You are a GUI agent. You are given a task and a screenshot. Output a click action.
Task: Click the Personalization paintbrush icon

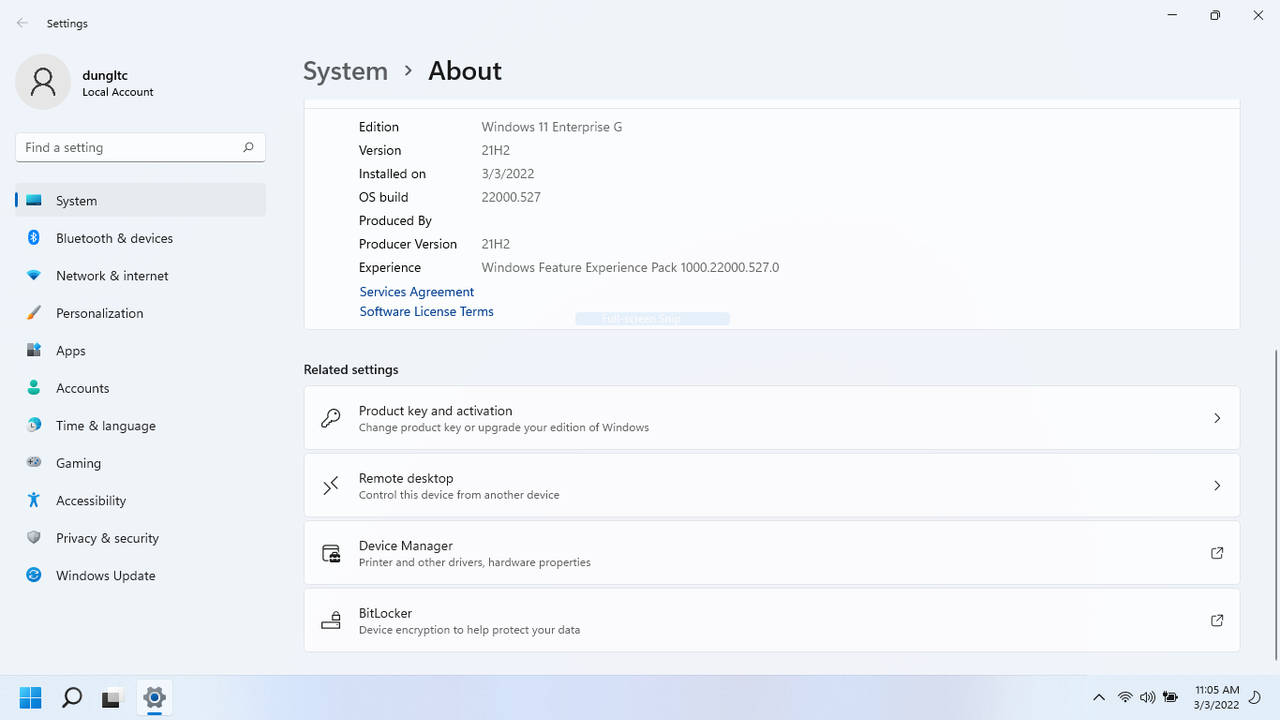click(x=33, y=313)
